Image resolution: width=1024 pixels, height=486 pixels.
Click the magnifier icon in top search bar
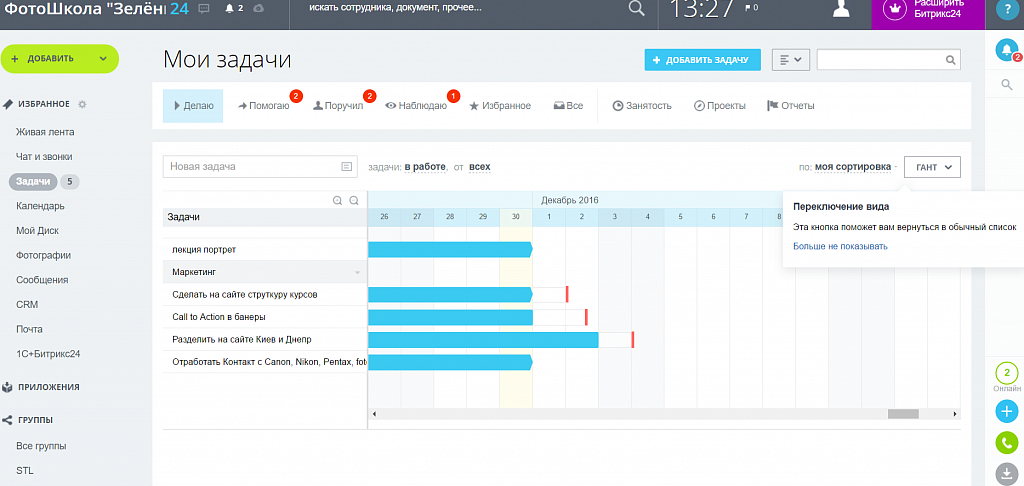coord(636,9)
